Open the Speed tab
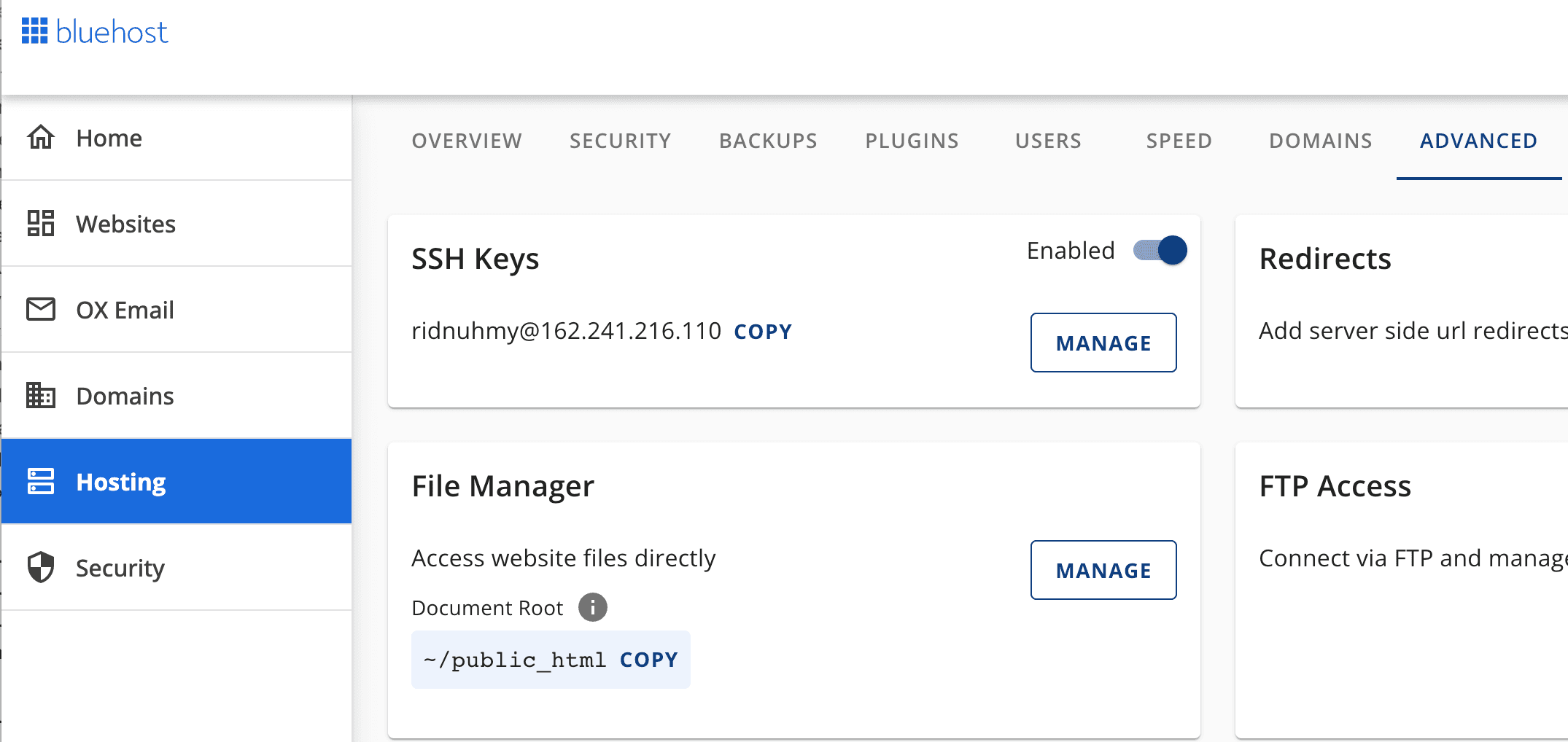This screenshot has width=1568, height=742. (x=1179, y=141)
